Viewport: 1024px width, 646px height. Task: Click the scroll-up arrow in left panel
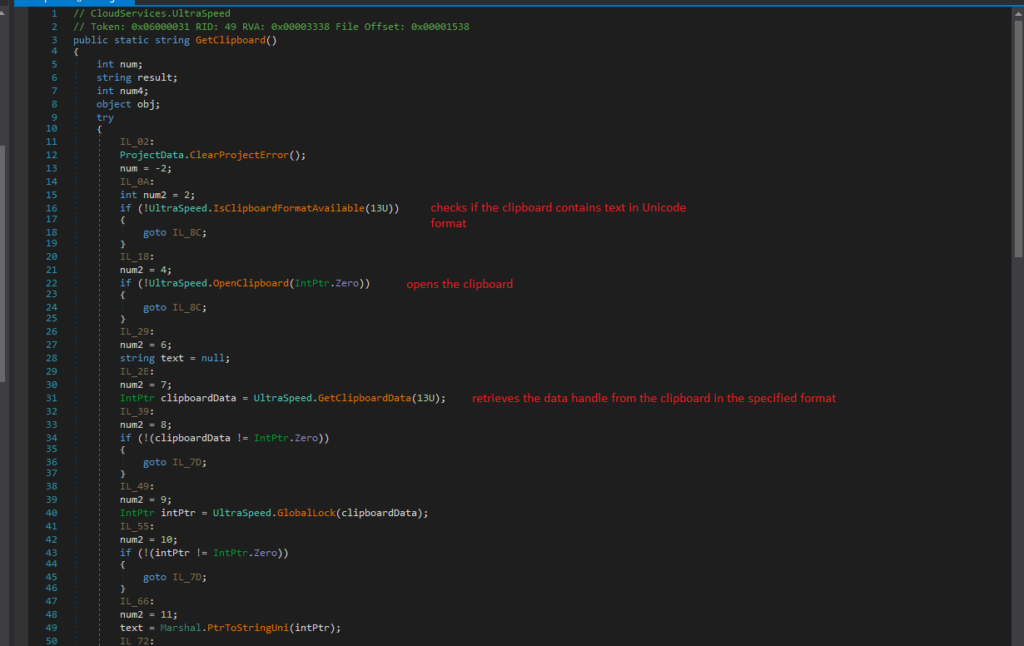click(3, 12)
